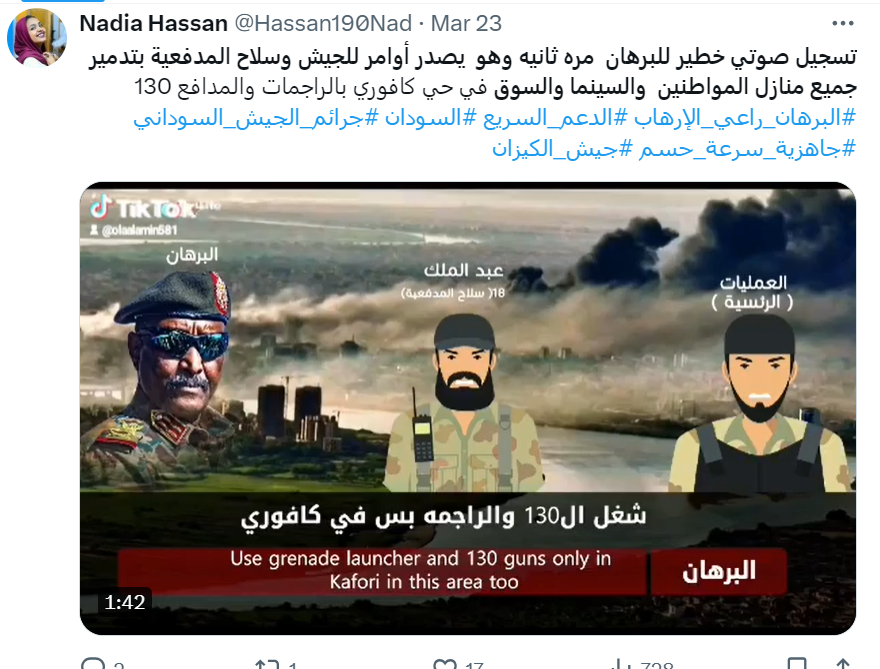Screen dimensions: 880x669
Task: Click the 1:42 video duration badge
Action: pos(125,602)
